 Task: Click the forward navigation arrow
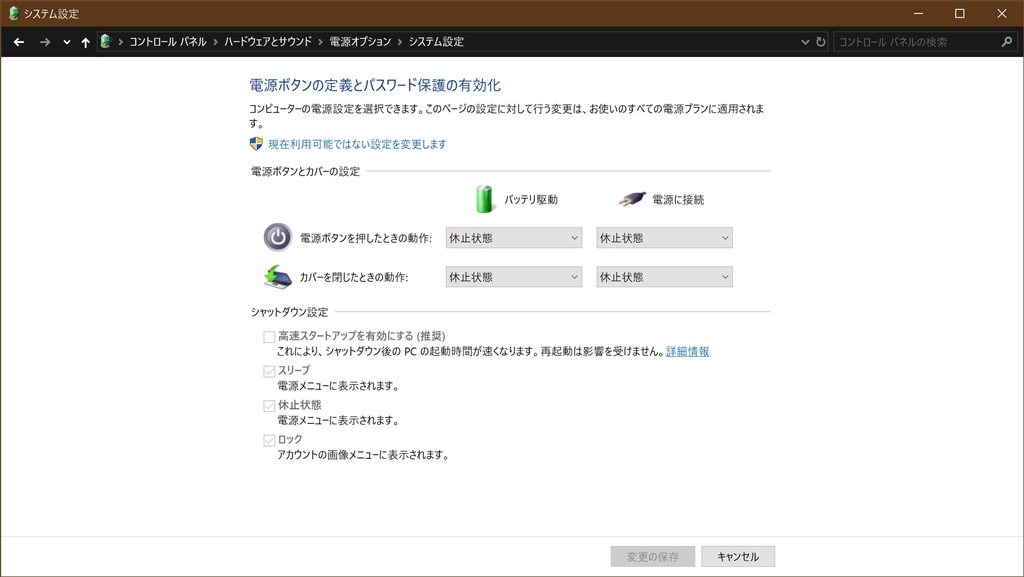44,42
